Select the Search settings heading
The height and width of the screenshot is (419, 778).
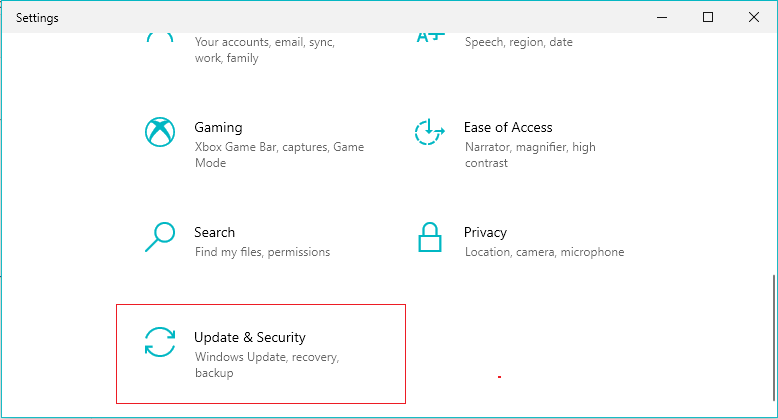click(214, 232)
